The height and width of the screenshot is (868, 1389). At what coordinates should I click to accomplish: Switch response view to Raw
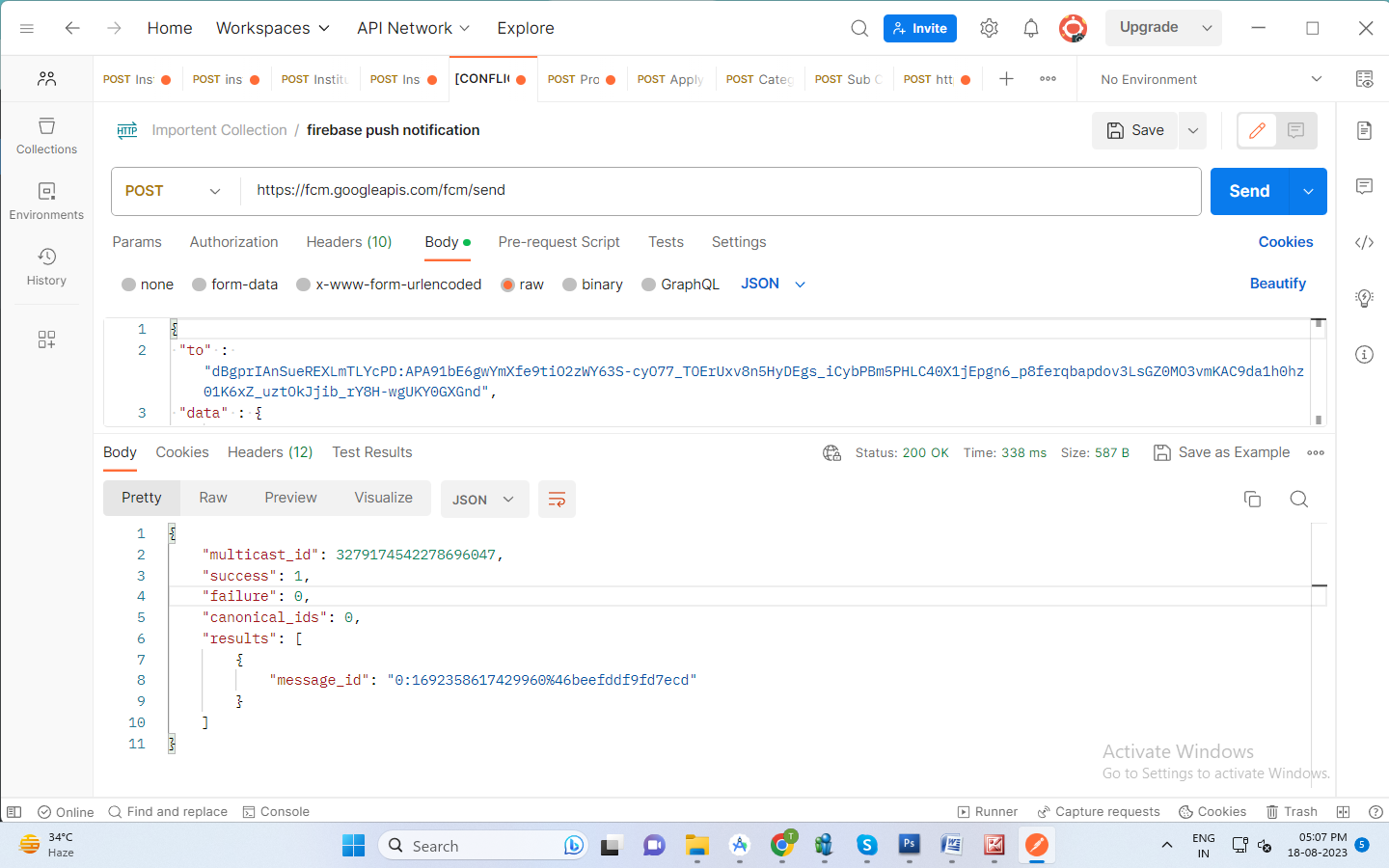(x=213, y=498)
